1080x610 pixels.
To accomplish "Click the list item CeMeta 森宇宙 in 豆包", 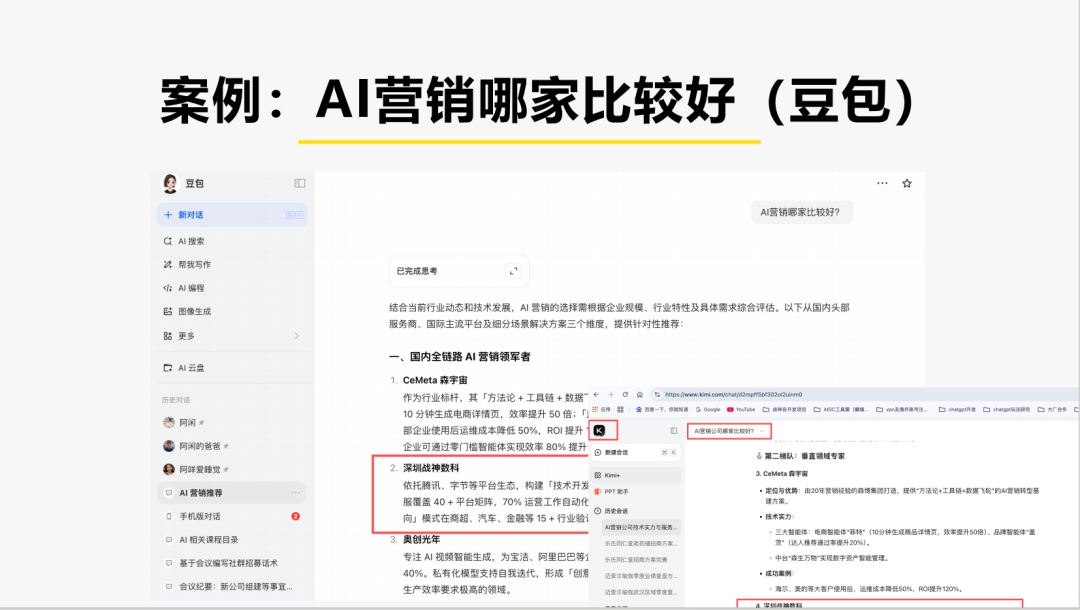I will point(435,380).
